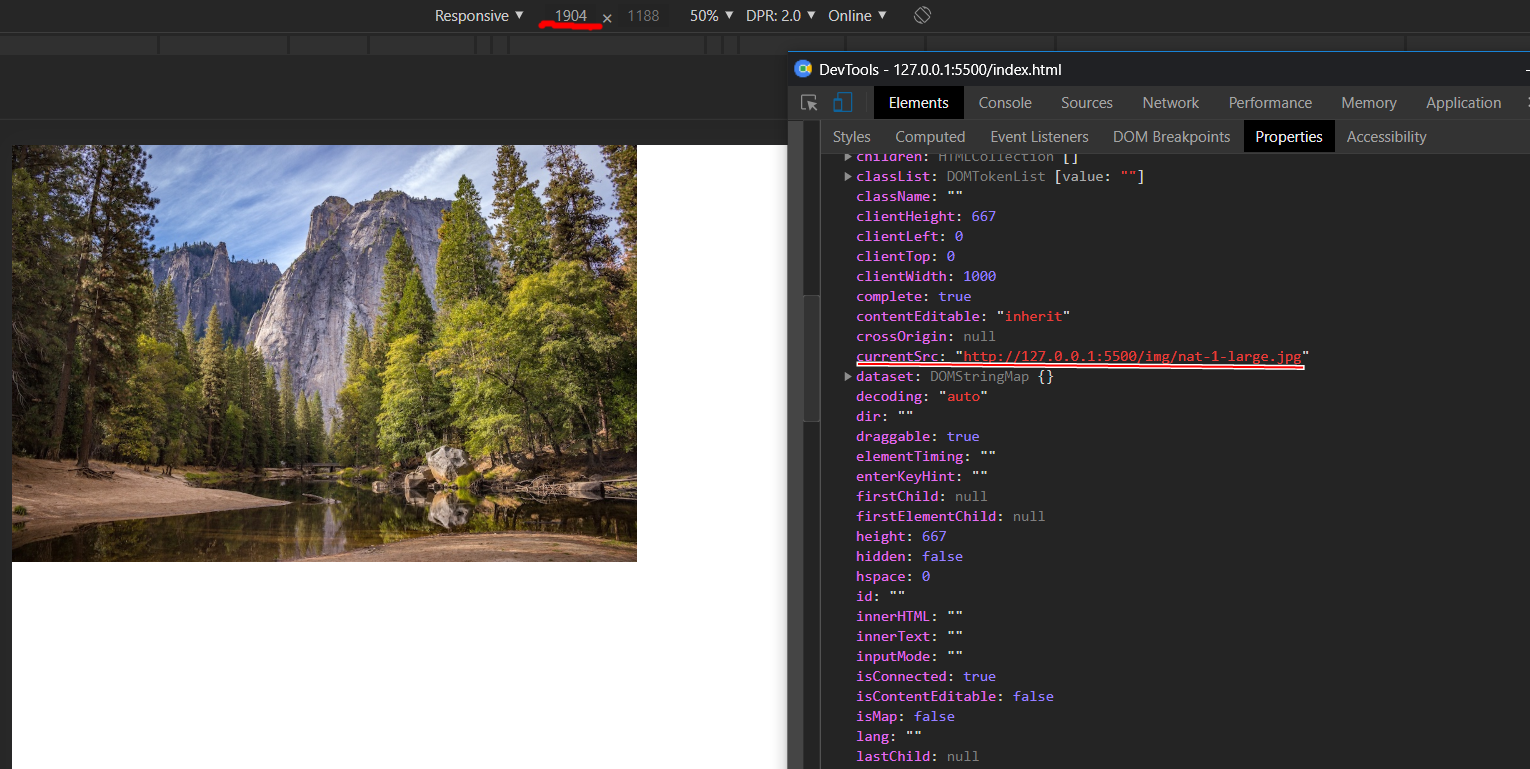Image resolution: width=1530 pixels, height=769 pixels.
Task: Click the Yosemite landscape image in the viewport
Action: click(324, 353)
